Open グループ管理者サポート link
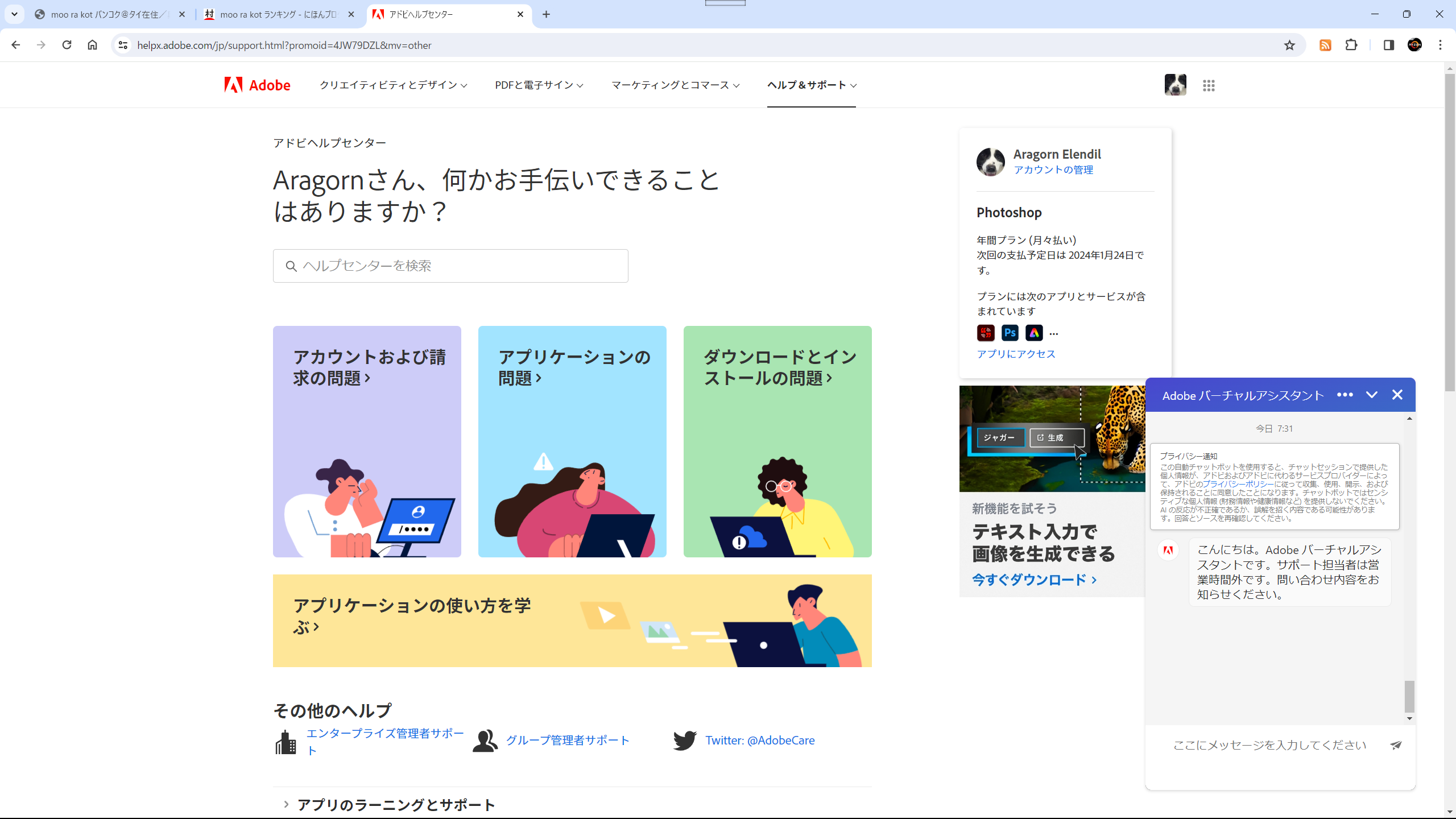This screenshot has width=1456, height=819. 568,740
